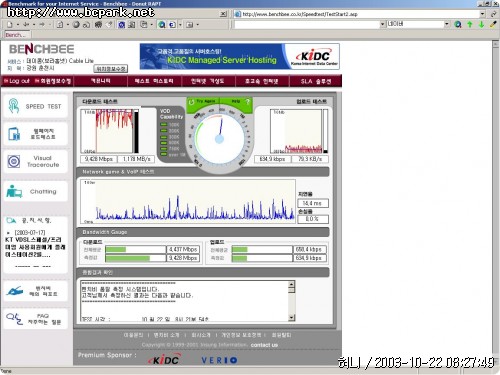The image size is (500, 375).
Task: Open SLA menu item in red bar
Action: (316, 81)
